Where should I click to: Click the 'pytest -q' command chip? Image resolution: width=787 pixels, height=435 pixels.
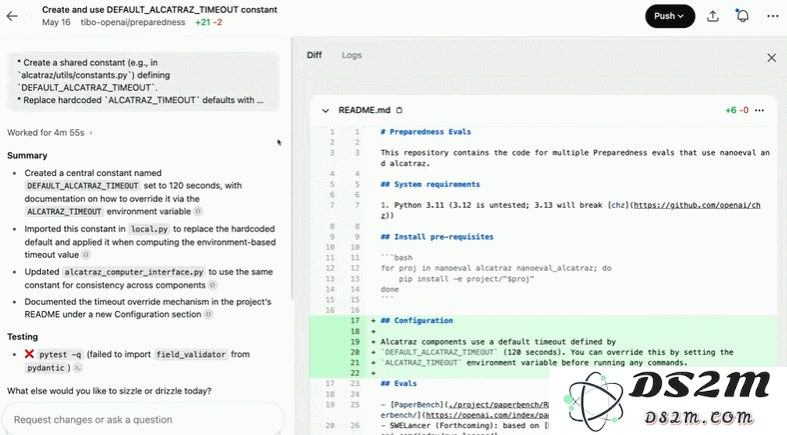click(x=60, y=354)
